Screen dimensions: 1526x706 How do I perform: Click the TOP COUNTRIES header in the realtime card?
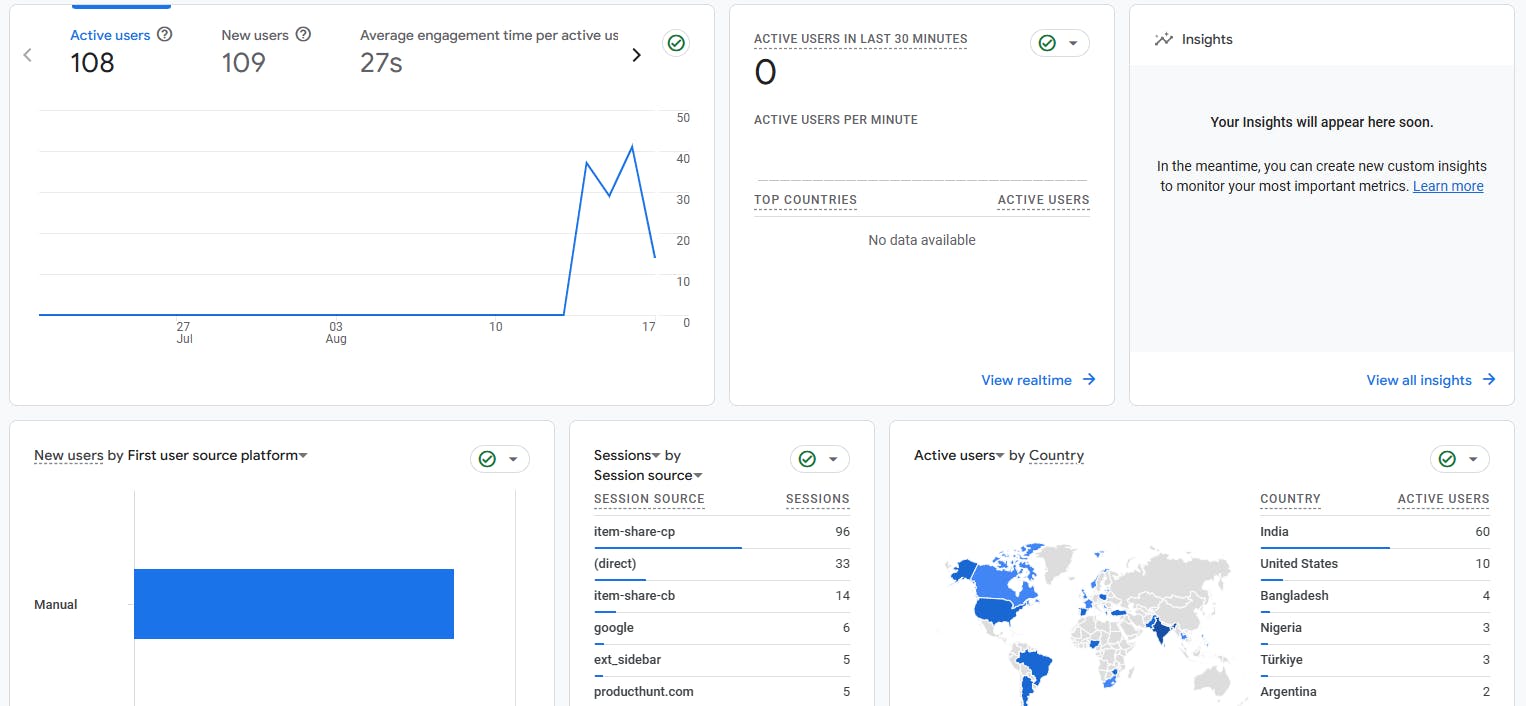coord(805,200)
